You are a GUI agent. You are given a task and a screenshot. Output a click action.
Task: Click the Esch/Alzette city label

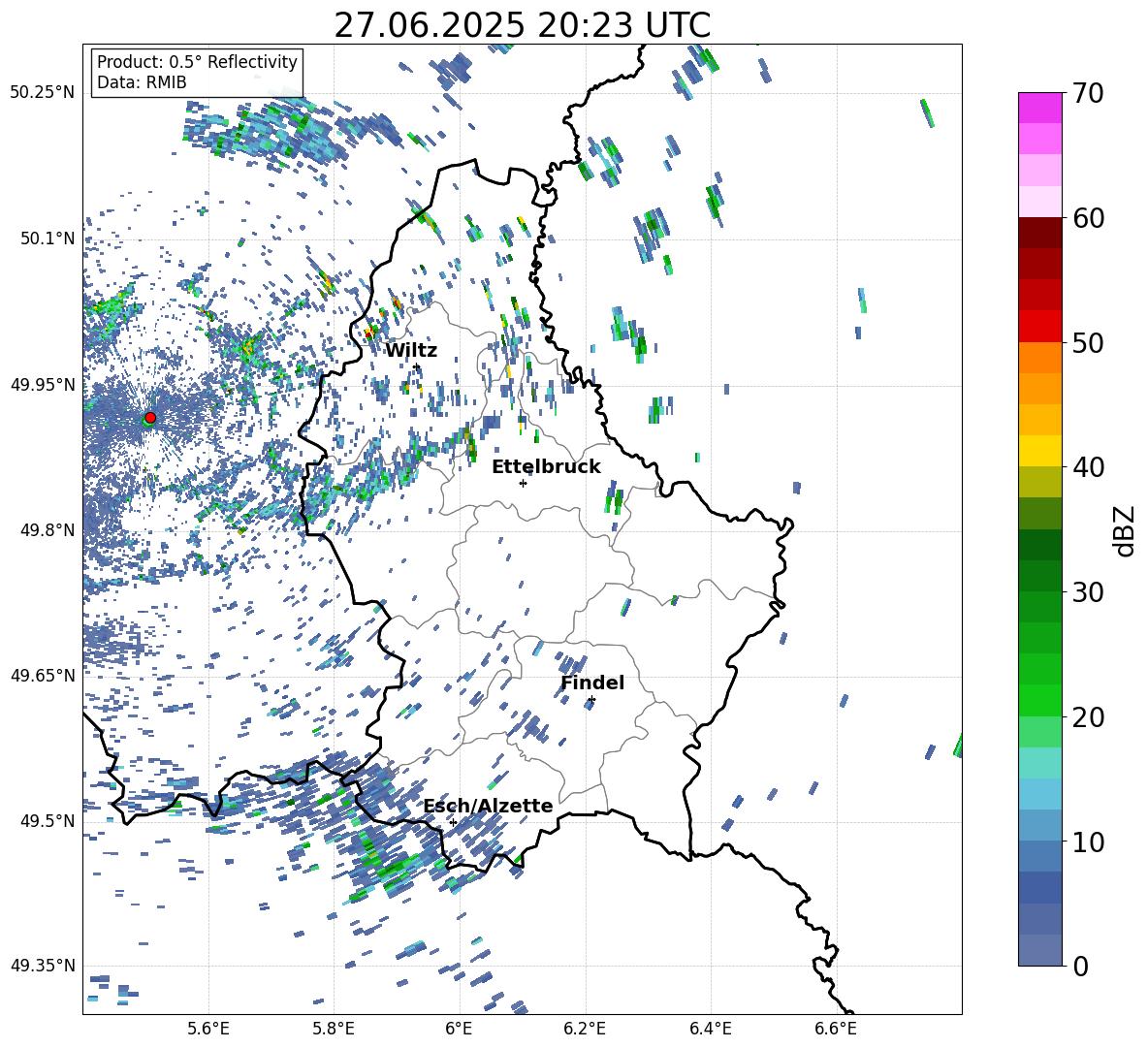489,806
